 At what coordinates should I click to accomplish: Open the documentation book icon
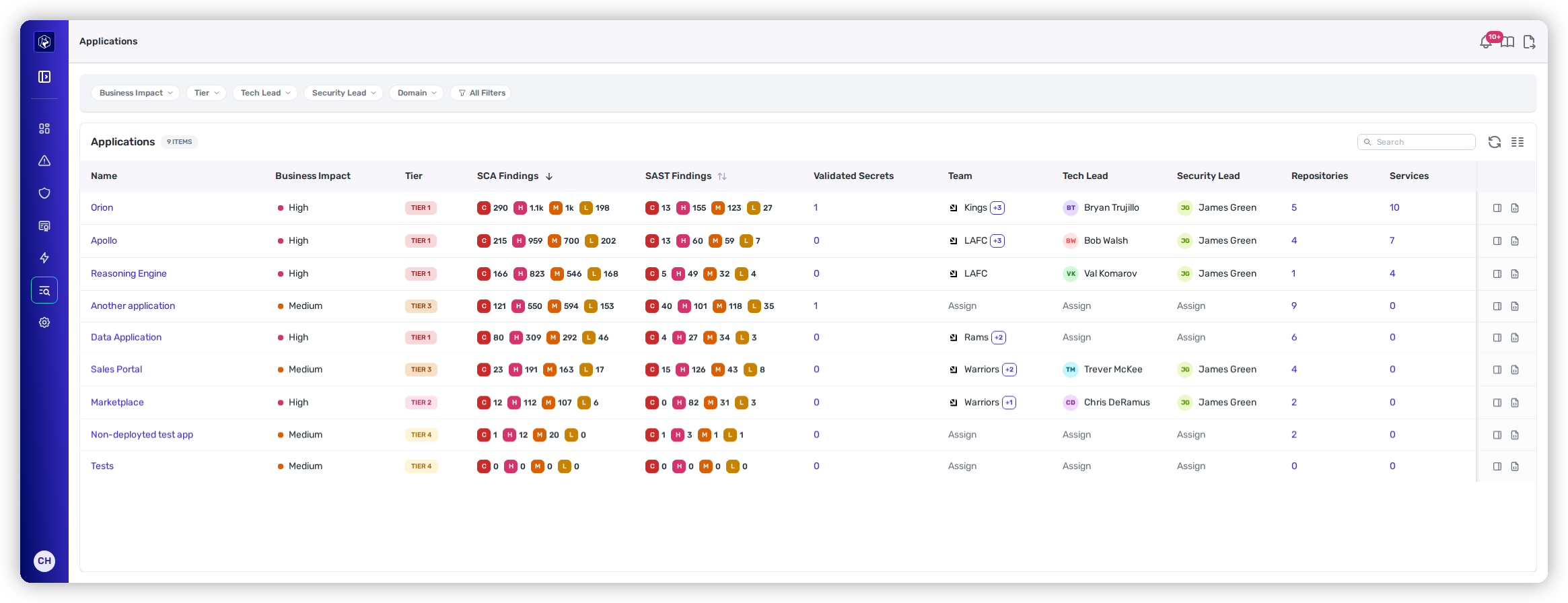(1507, 42)
